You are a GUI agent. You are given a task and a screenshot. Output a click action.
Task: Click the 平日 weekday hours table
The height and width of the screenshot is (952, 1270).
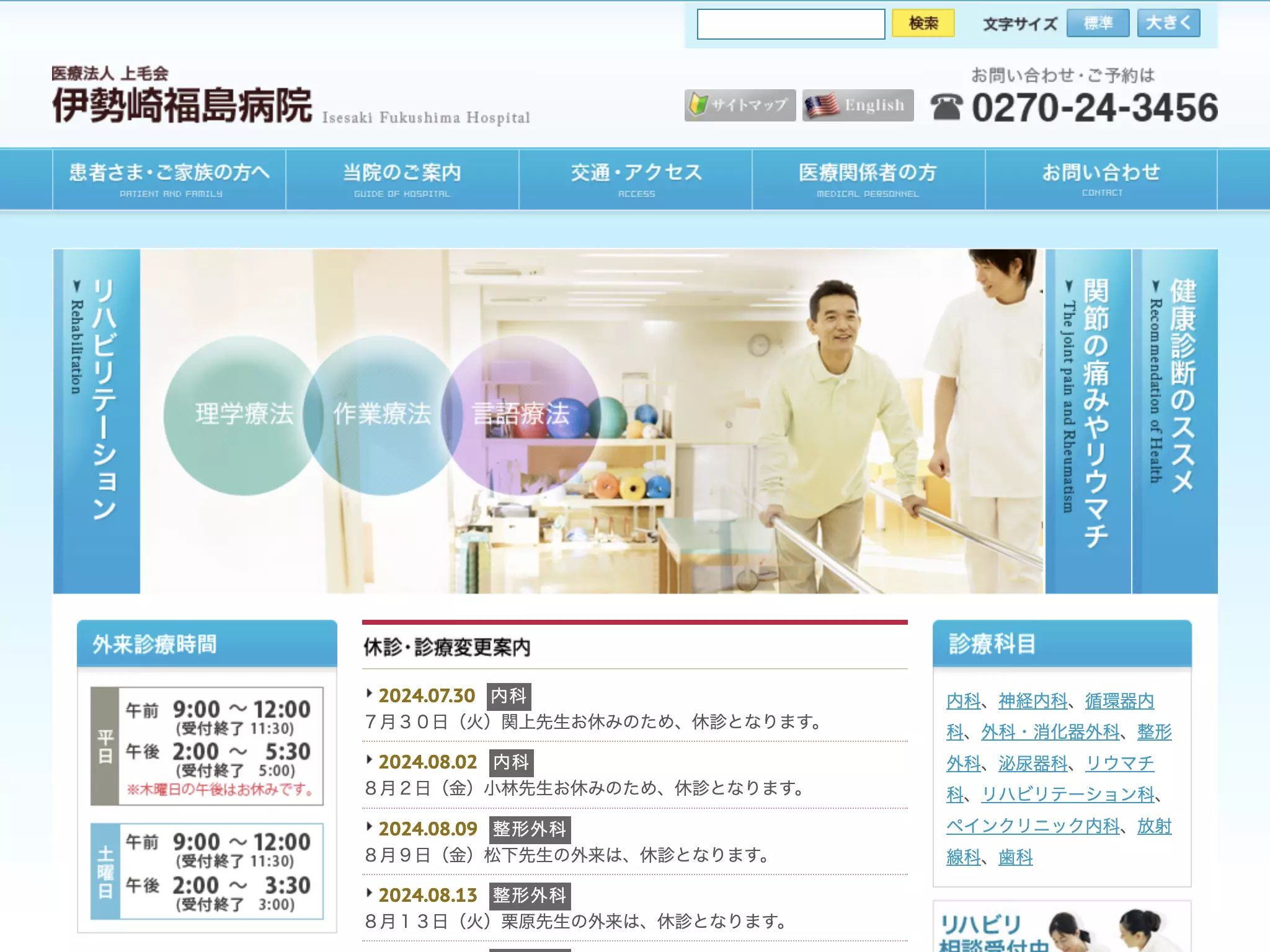[207, 746]
